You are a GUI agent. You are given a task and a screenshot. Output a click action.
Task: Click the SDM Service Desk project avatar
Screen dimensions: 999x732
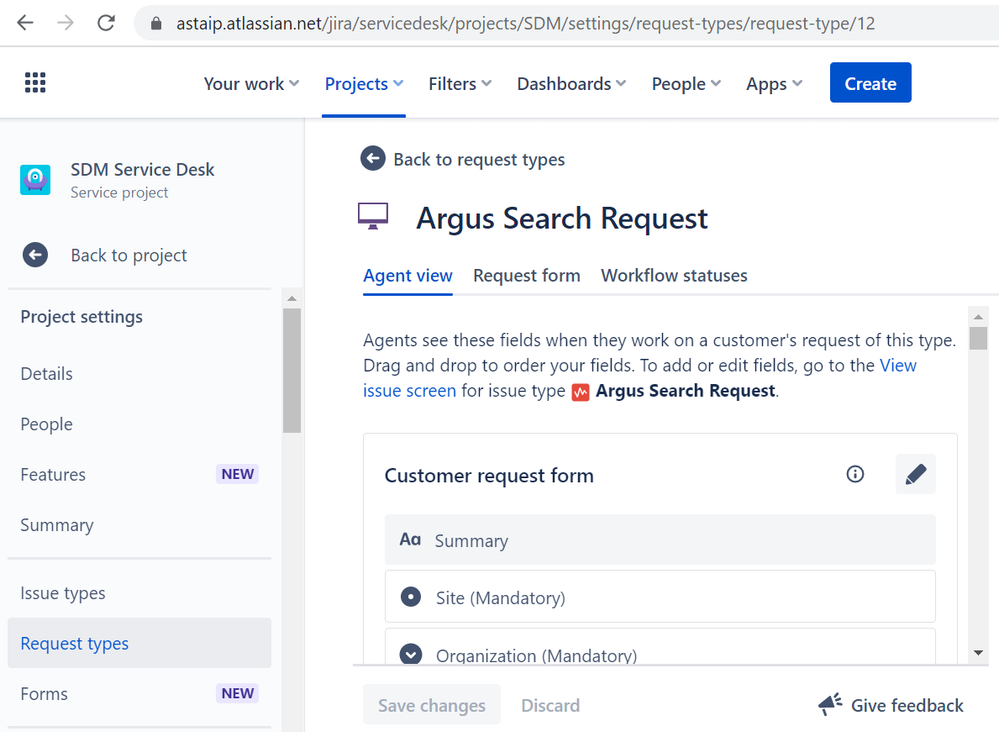click(x=35, y=180)
